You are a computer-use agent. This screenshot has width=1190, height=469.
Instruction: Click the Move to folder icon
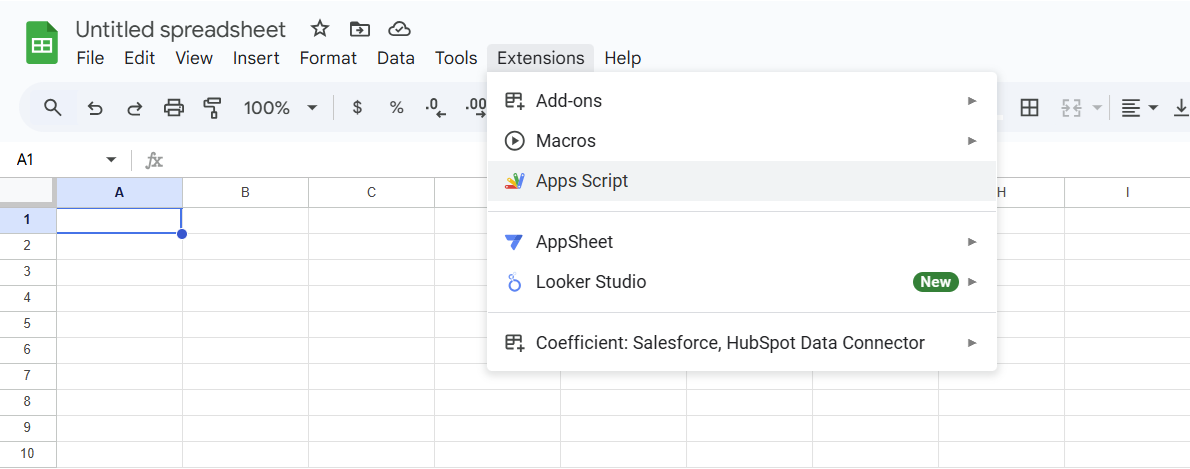tap(359, 29)
